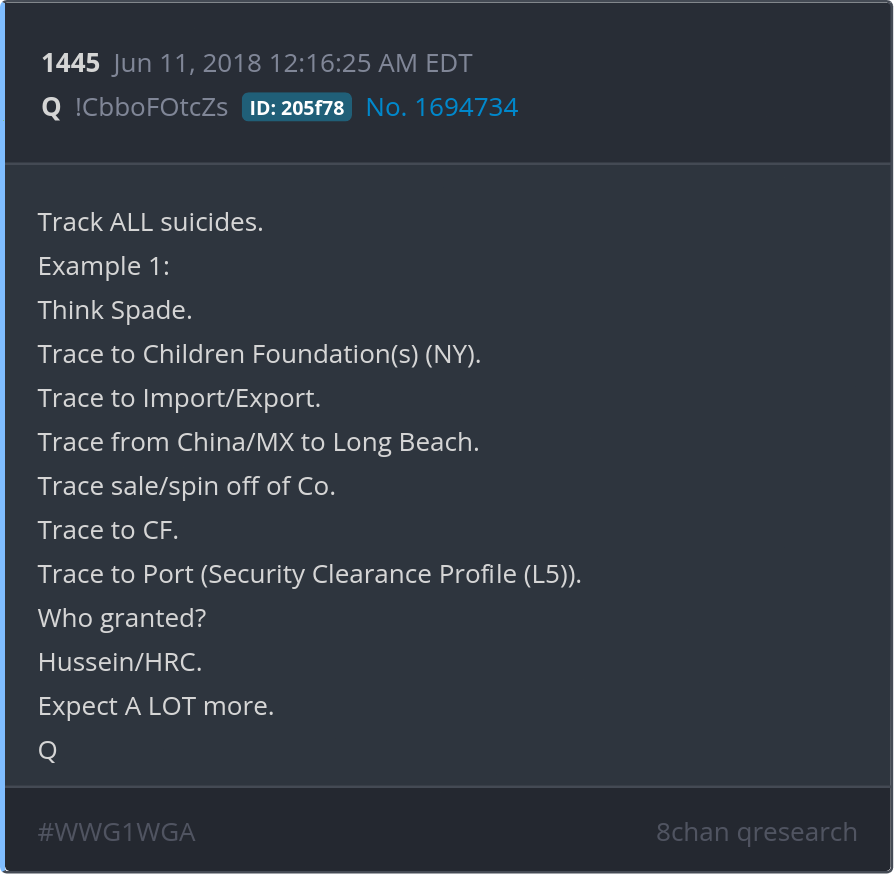
Task: Click the "Trace to Import/Export." line
Action: (179, 398)
